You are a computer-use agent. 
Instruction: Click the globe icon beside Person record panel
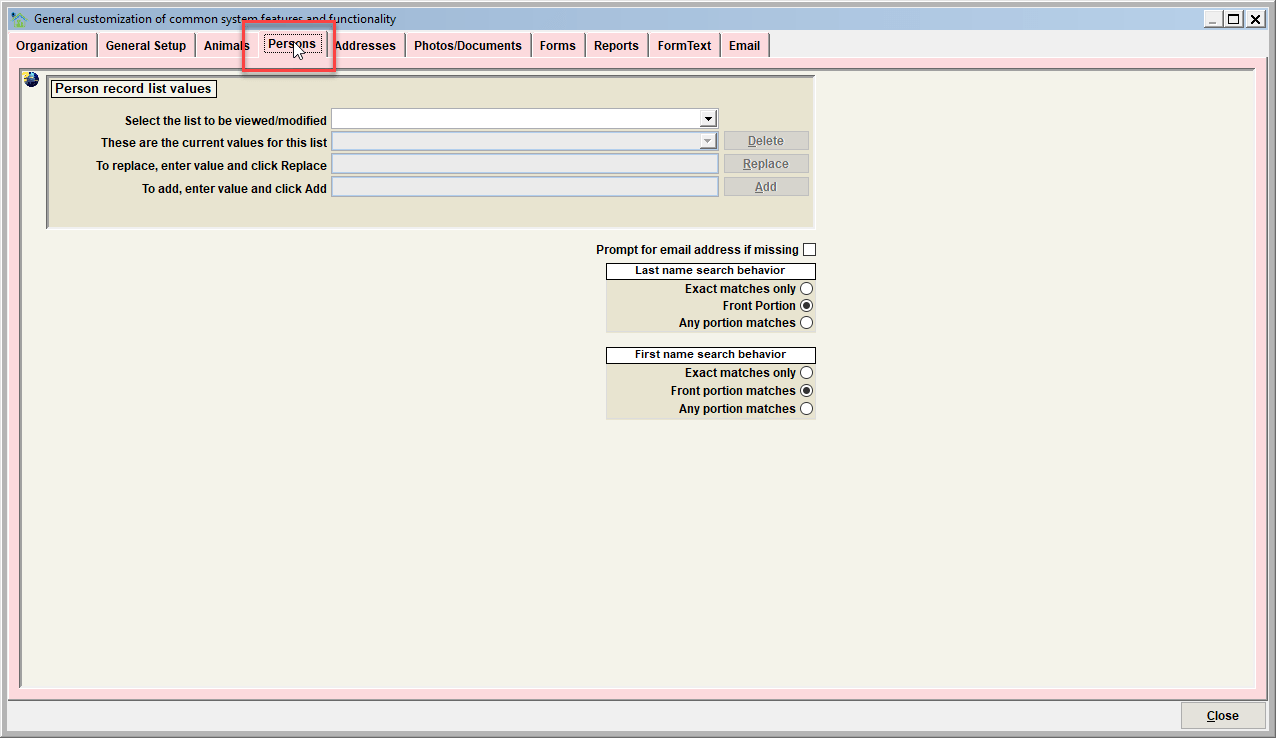pos(31,80)
